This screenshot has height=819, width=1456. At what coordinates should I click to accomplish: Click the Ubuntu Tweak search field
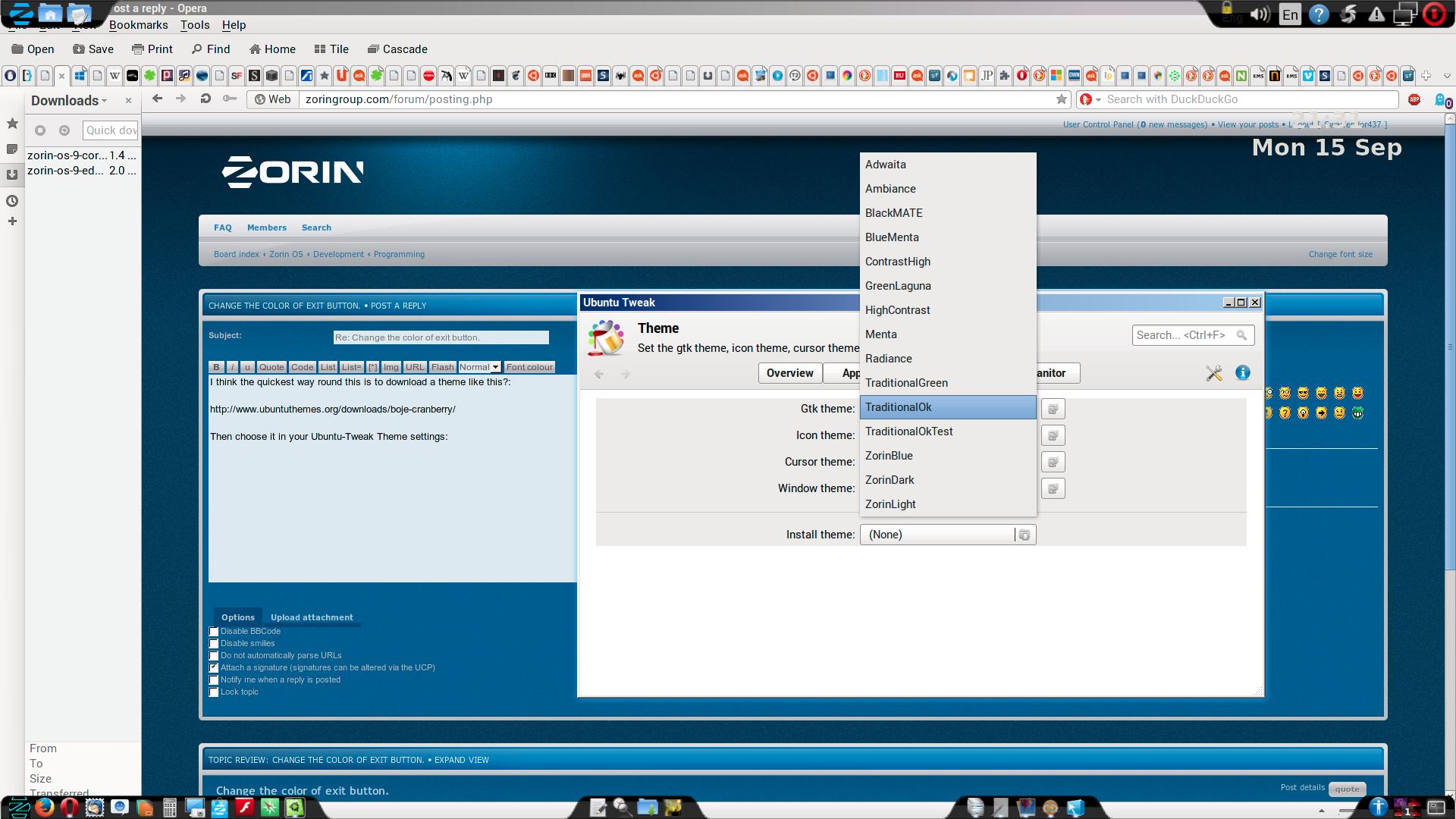[1183, 335]
